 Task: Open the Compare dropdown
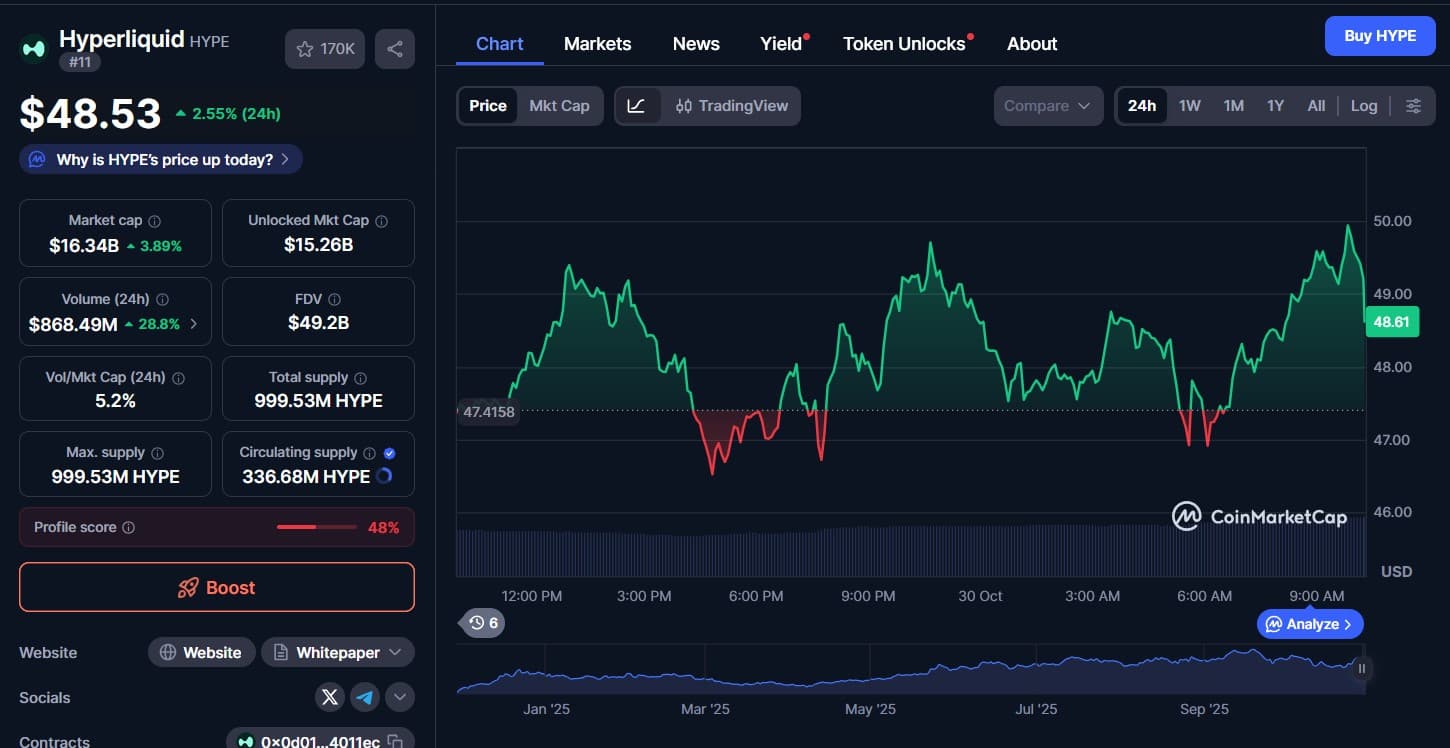point(1047,106)
